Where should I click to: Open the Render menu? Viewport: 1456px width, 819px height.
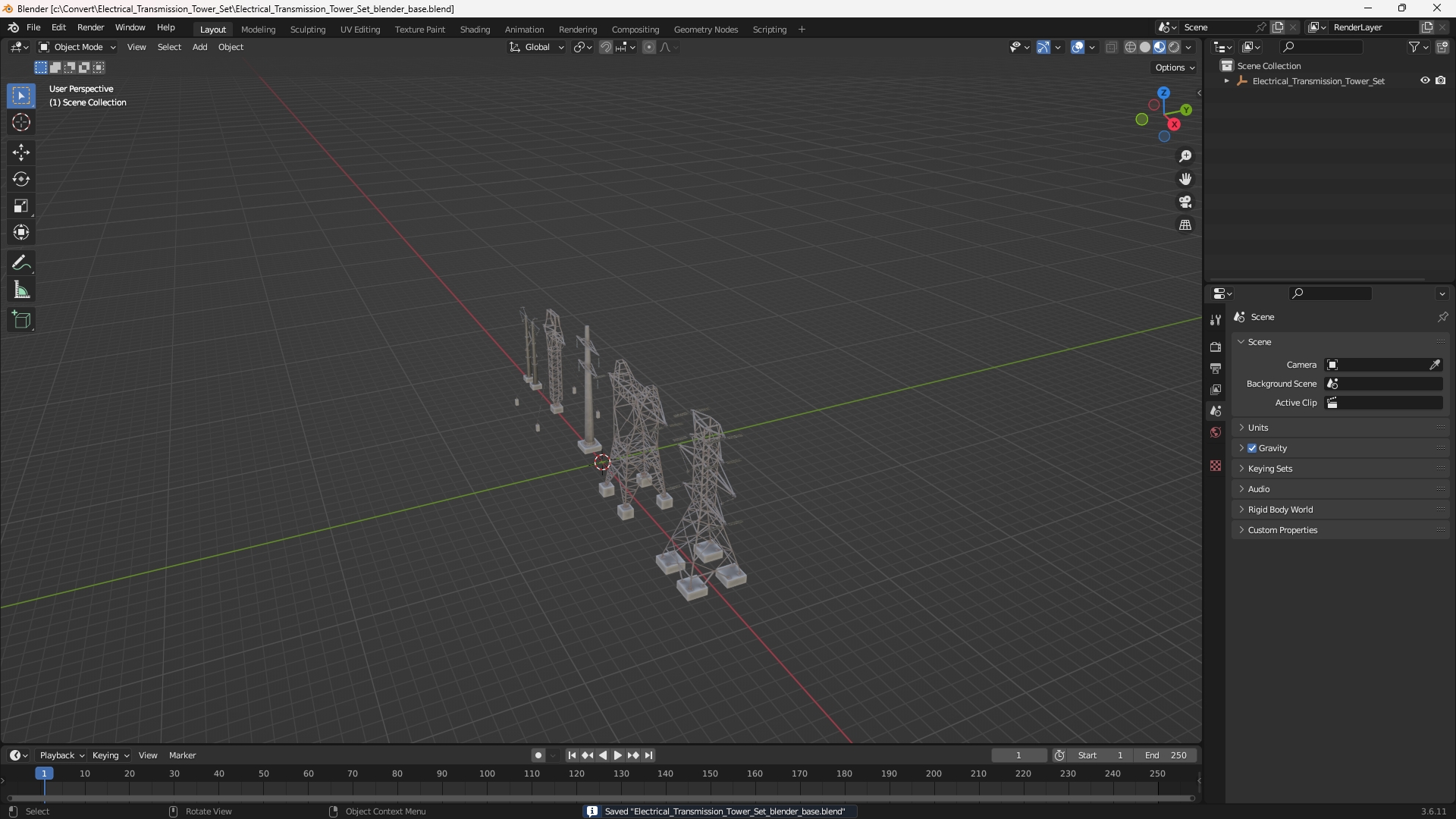[x=90, y=27]
